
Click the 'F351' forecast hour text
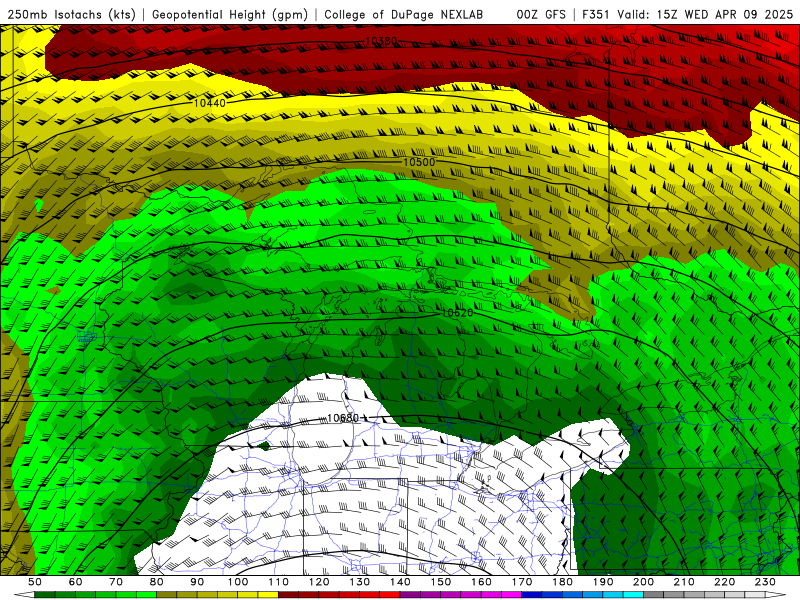coord(596,14)
